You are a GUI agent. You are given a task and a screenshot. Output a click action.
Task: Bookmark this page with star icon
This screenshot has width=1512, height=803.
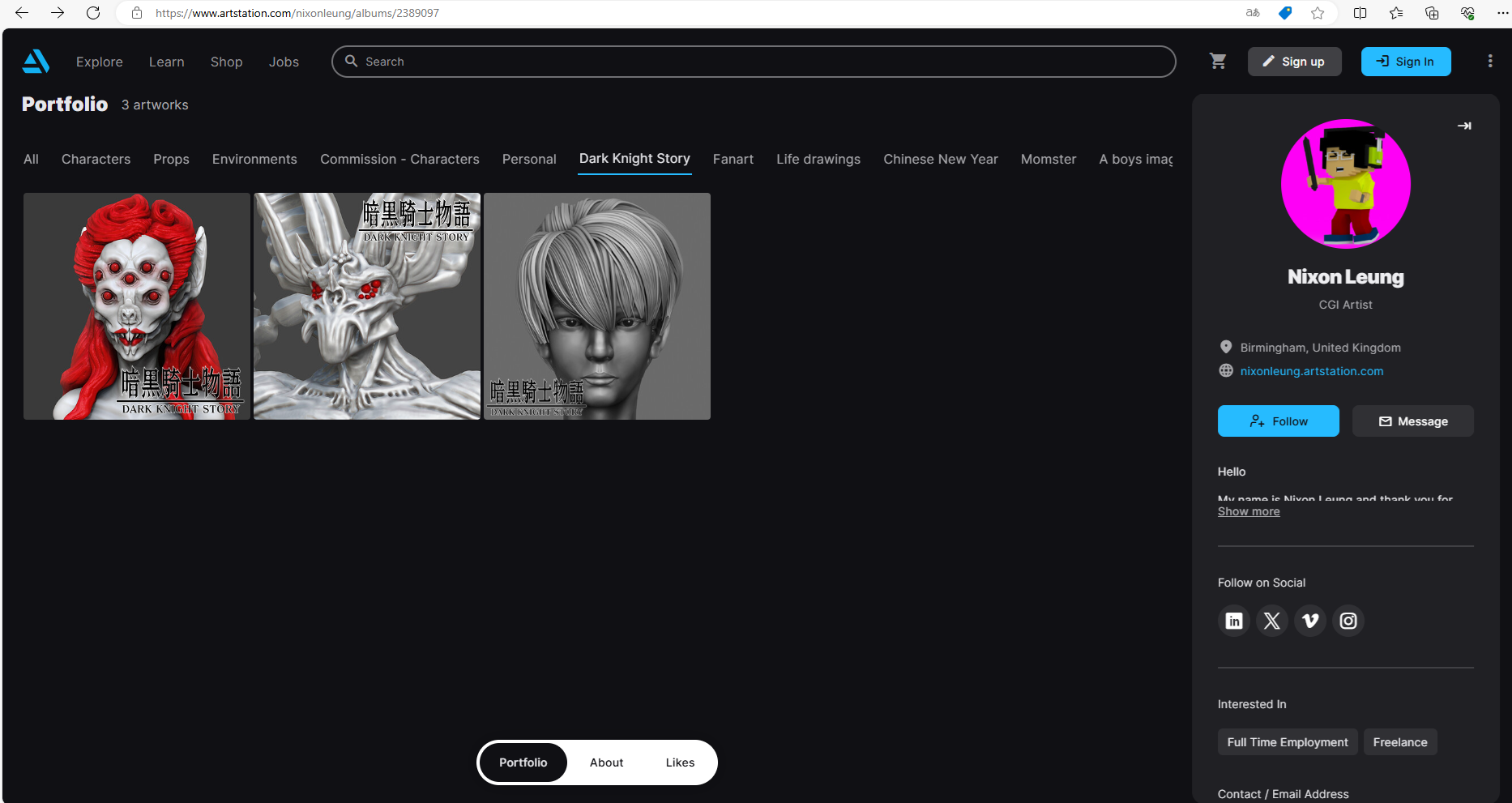click(x=1318, y=13)
